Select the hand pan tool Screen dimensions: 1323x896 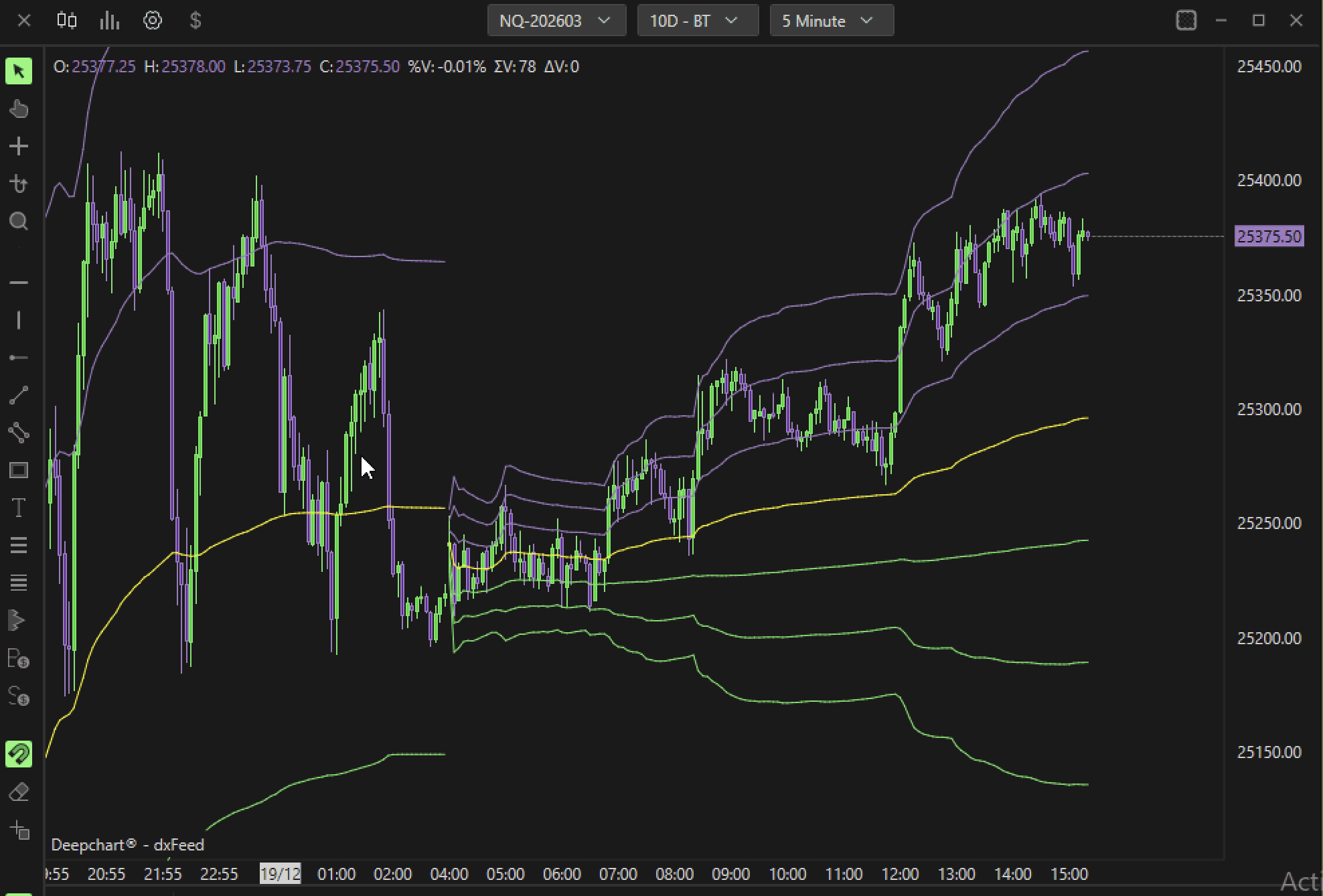[19, 108]
